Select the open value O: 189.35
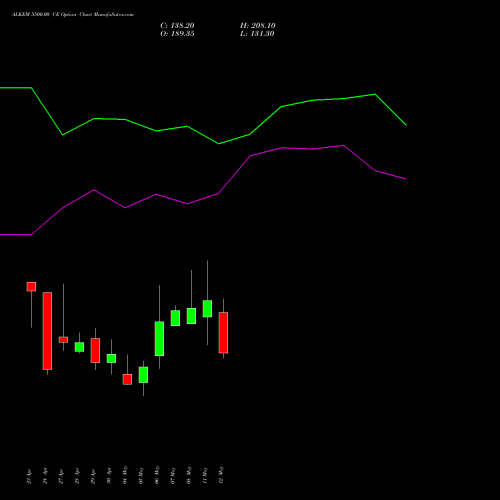500x500 pixels. pyautogui.click(x=177, y=34)
